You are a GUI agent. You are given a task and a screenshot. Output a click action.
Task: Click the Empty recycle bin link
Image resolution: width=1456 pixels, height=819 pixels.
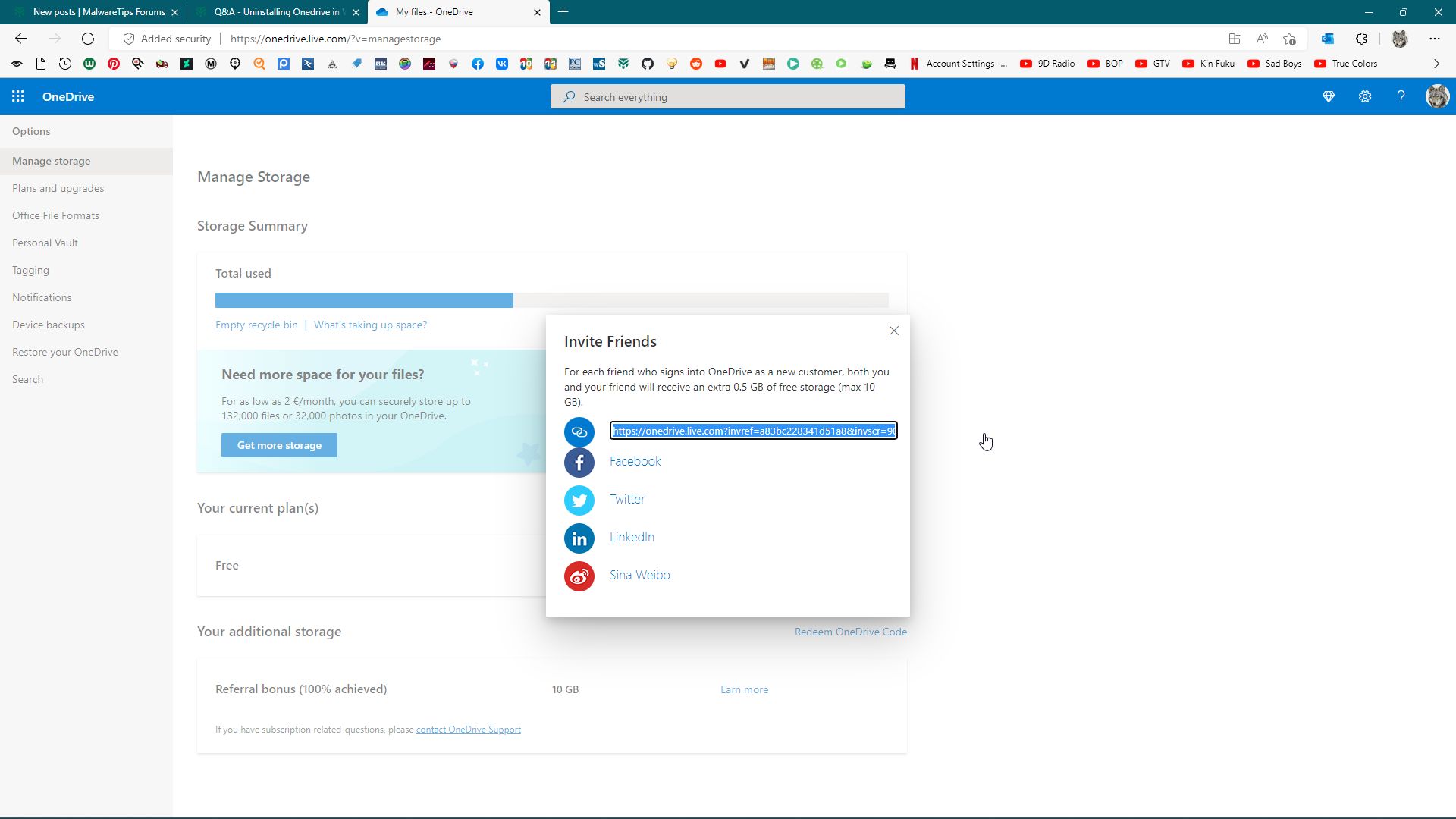click(x=256, y=325)
